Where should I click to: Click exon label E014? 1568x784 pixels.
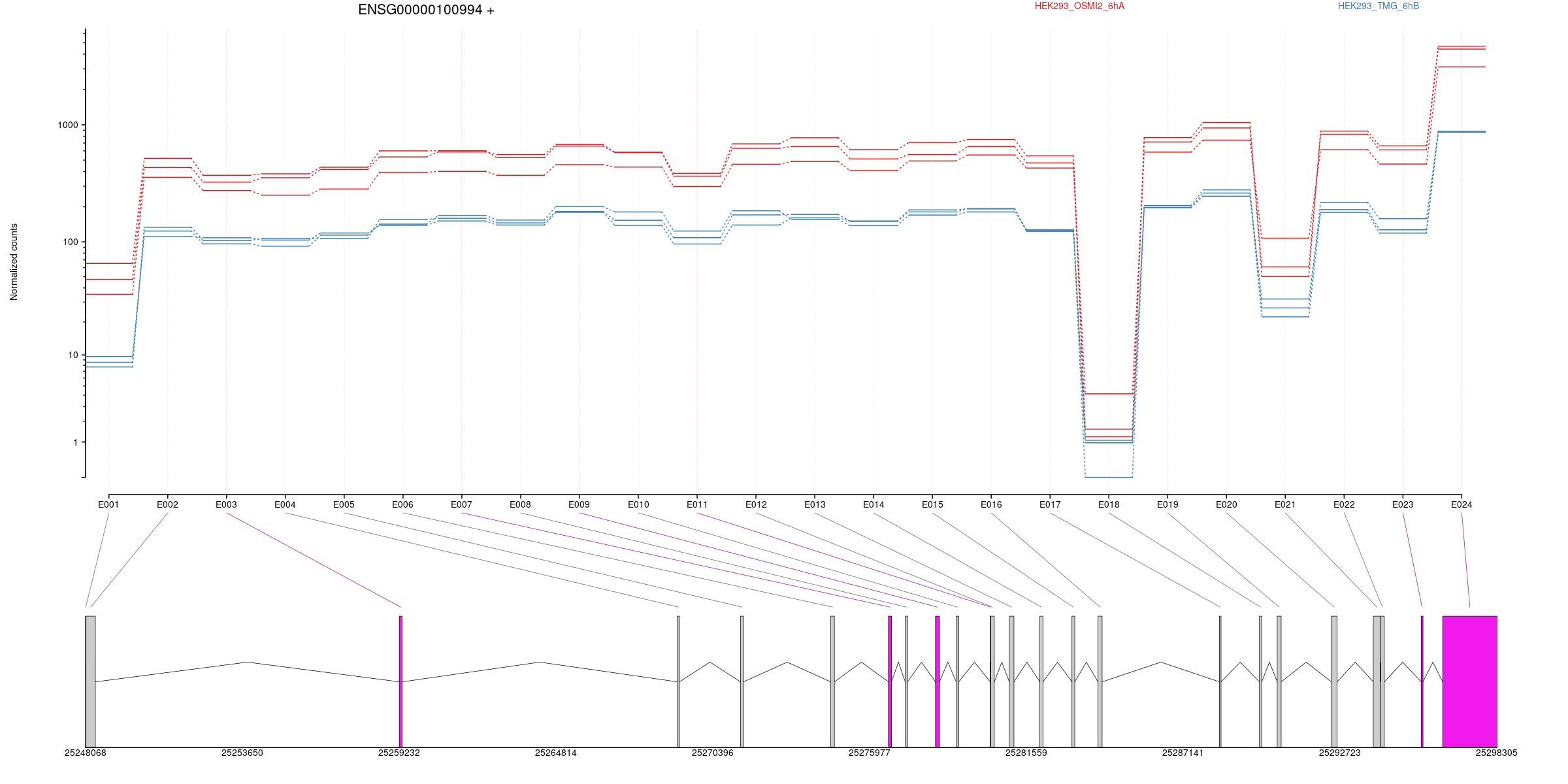click(874, 504)
